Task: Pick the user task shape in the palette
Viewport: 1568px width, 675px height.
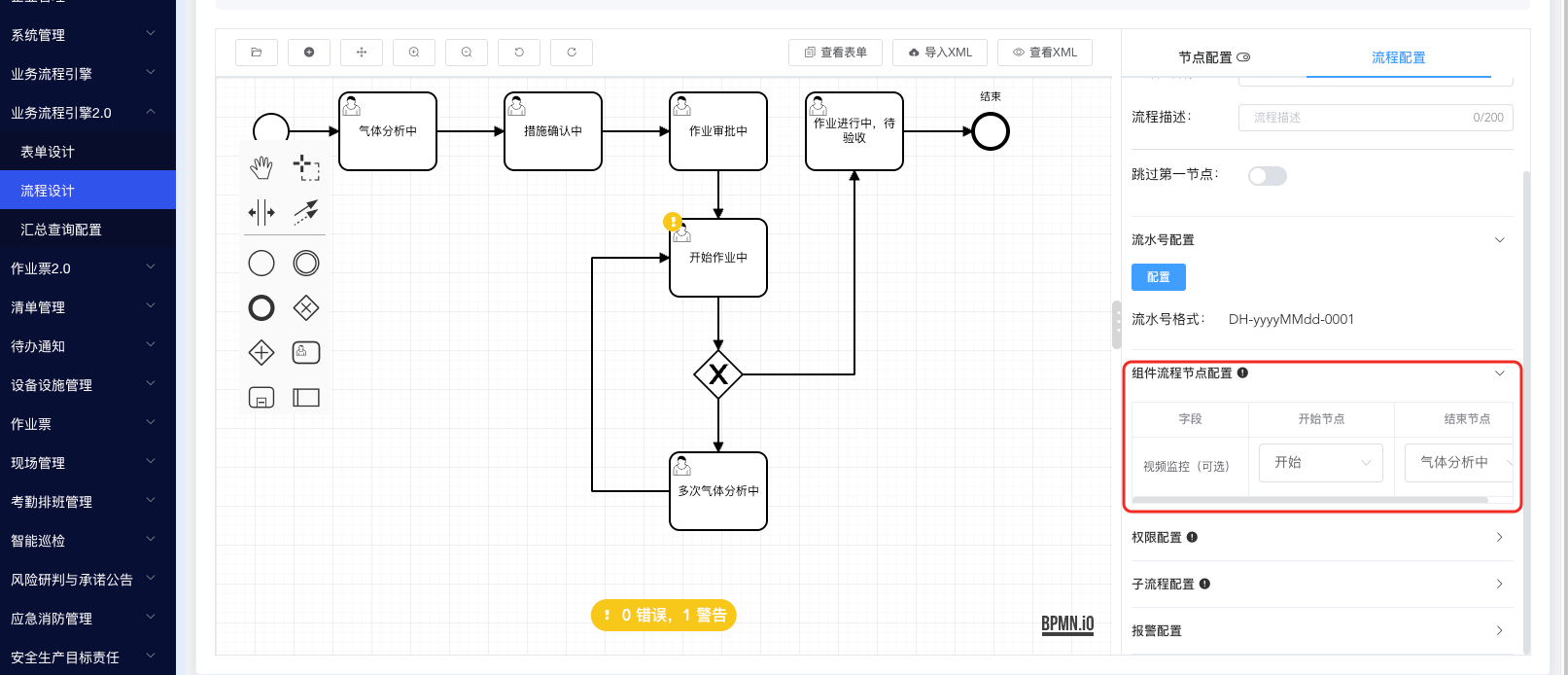Action: click(x=306, y=352)
